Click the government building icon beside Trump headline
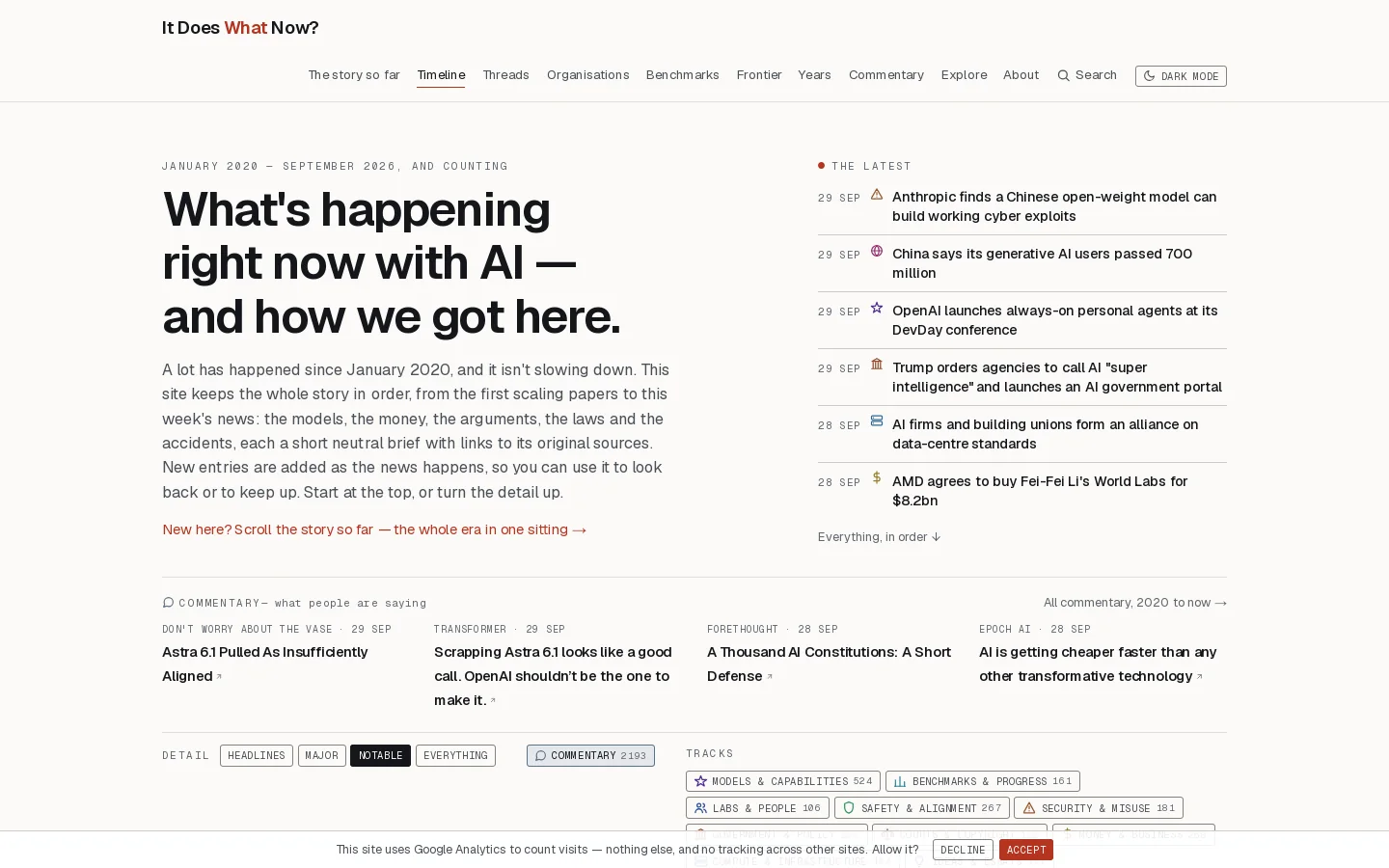Screen dimensions: 1389x868 click(877, 365)
